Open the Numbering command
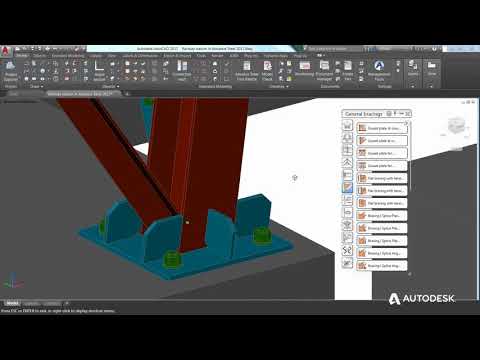This screenshot has height=360, width=480. (x=305, y=69)
